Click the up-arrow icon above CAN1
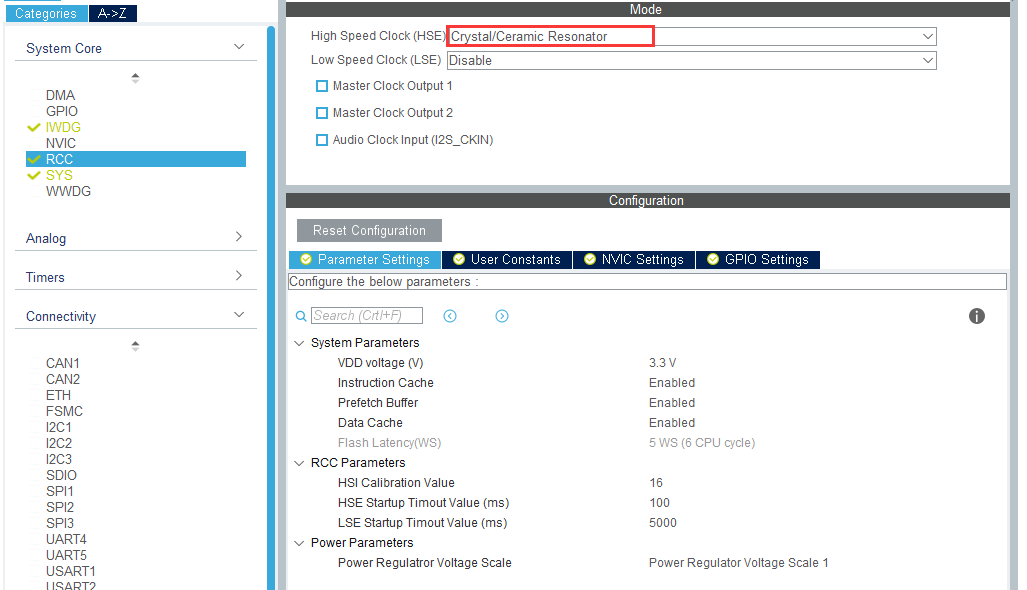 click(x=134, y=343)
